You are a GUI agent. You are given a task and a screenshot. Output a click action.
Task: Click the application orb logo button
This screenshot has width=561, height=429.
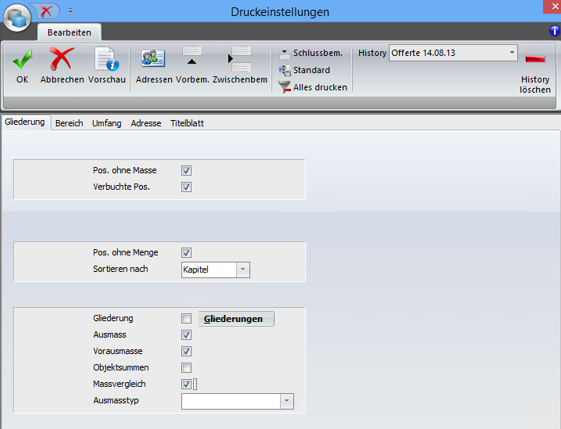[17, 18]
